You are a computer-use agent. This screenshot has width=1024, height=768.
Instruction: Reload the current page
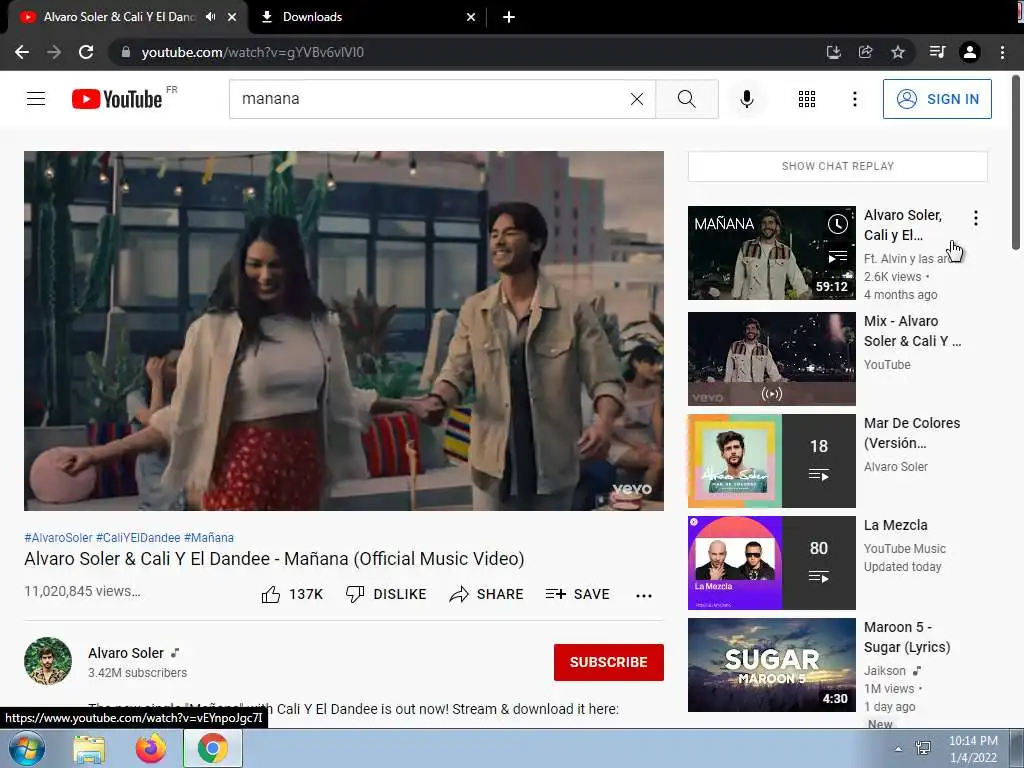(x=86, y=52)
